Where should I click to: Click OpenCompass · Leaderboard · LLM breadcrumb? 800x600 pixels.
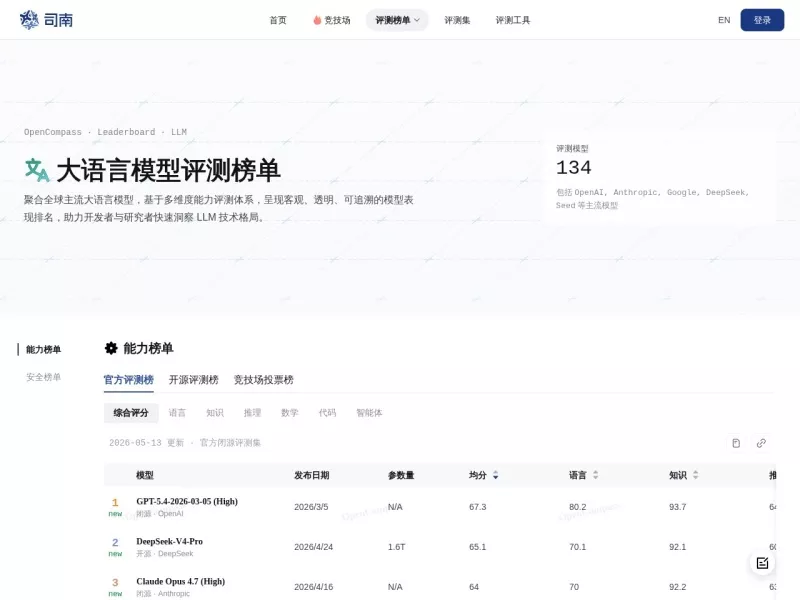[105, 132]
